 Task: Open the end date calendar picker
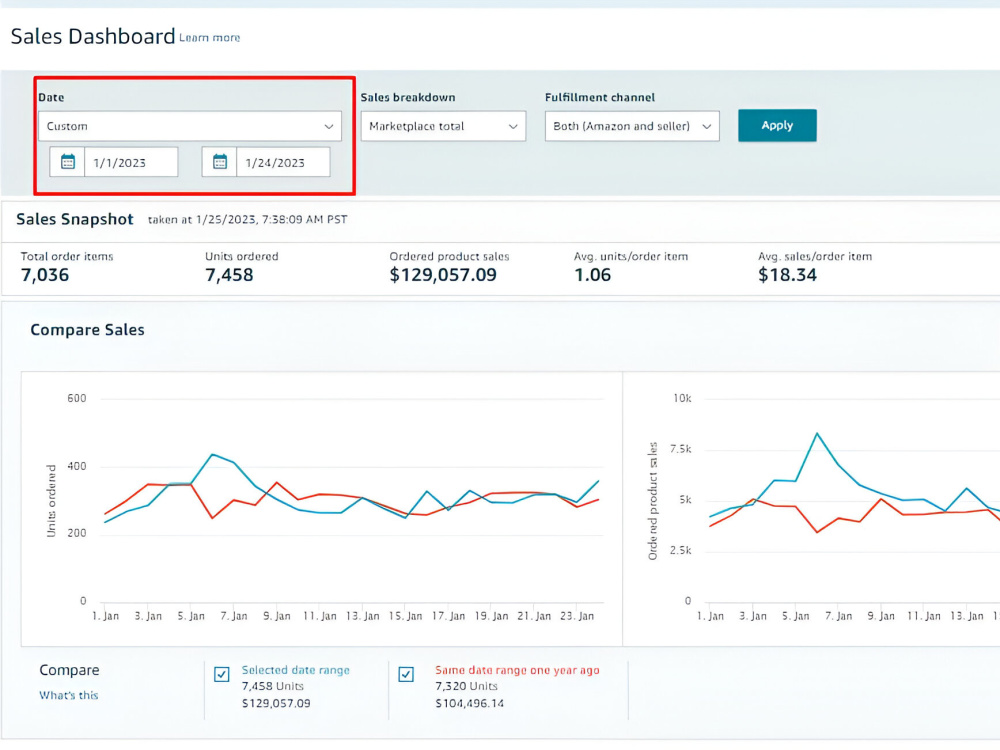point(219,162)
